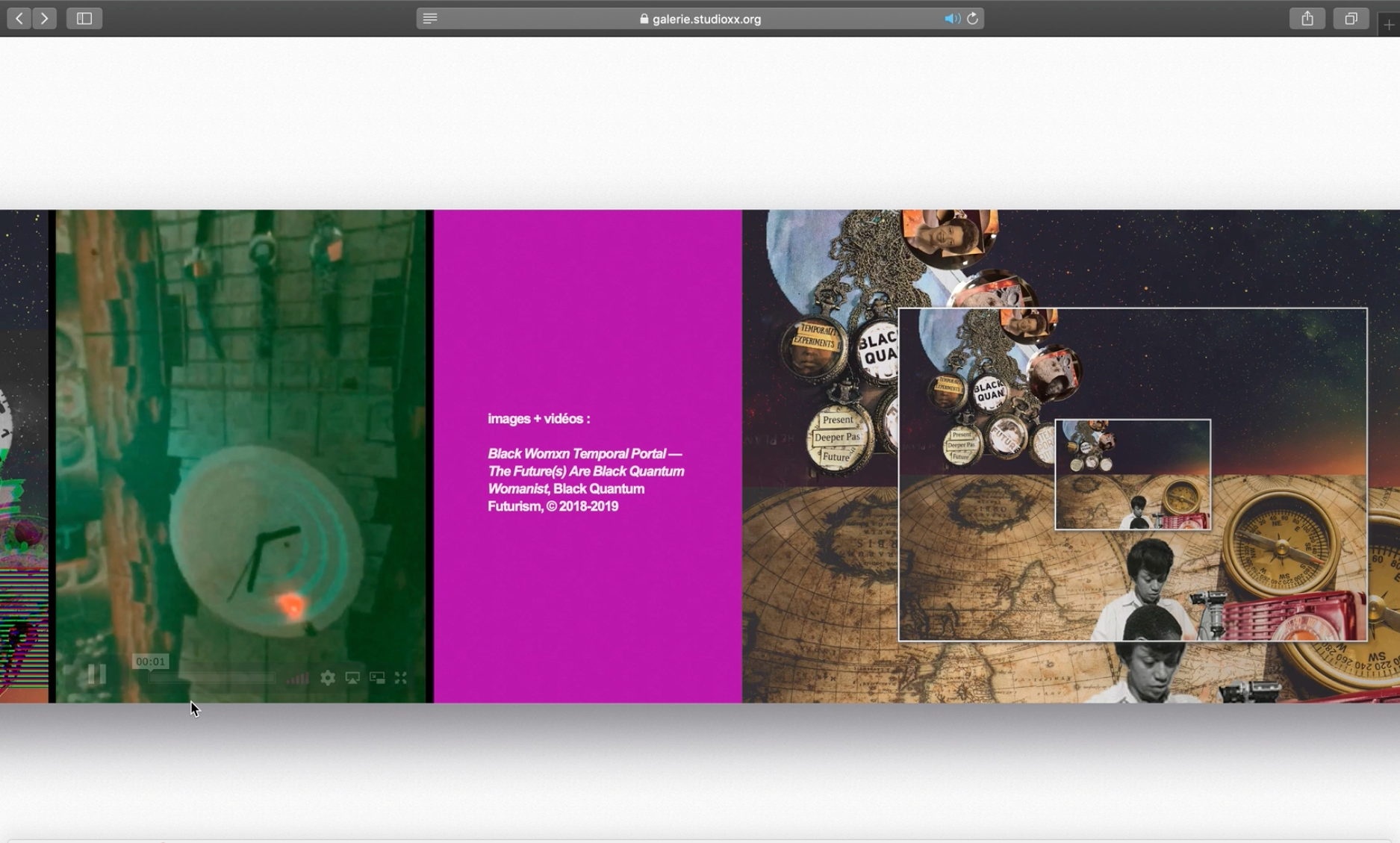Click the '© 2018-2019' credit text
The height and width of the screenshot is (843, 1400).
pos(582,506)
